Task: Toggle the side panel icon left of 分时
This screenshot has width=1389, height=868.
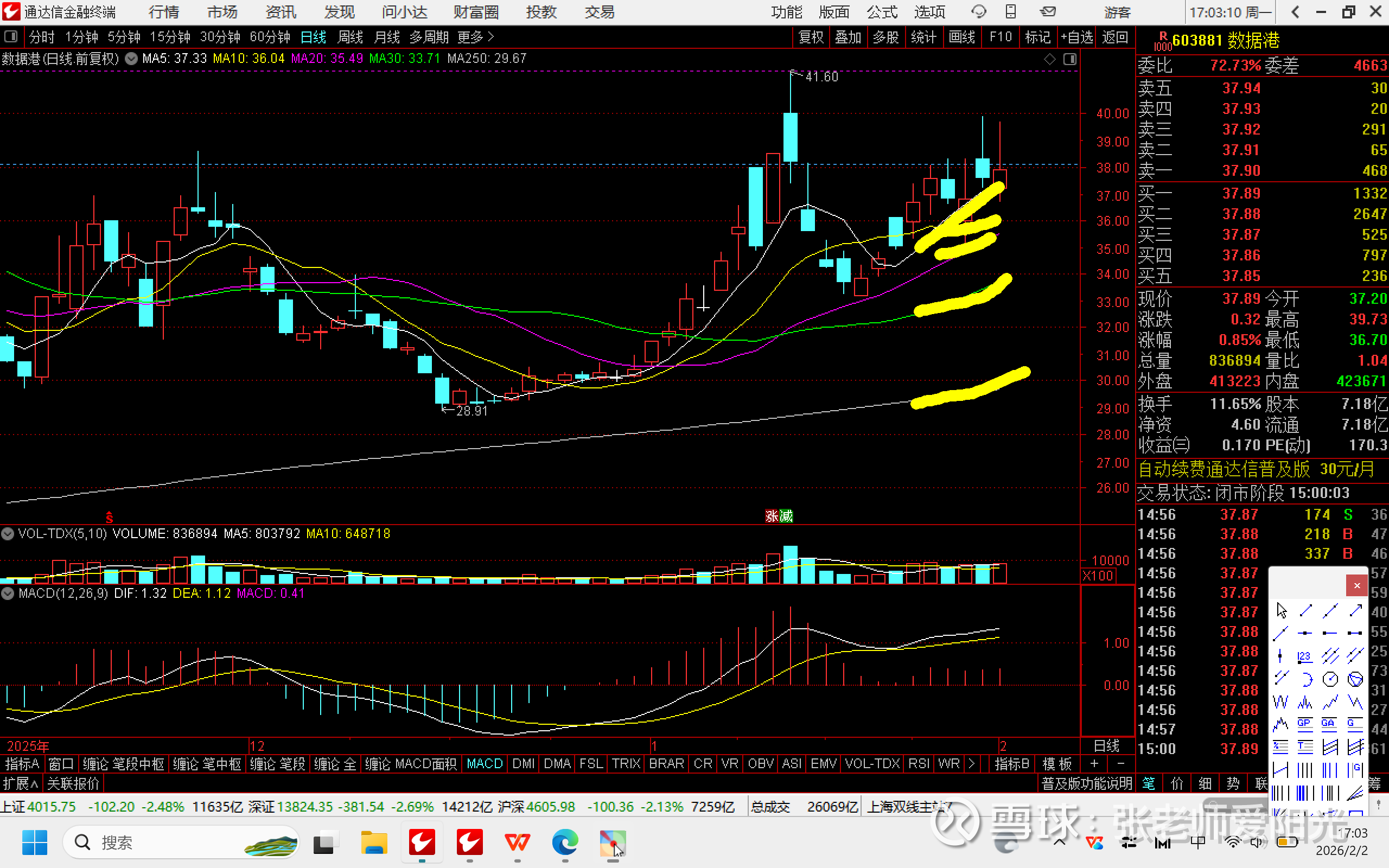Action: [10, 37]
